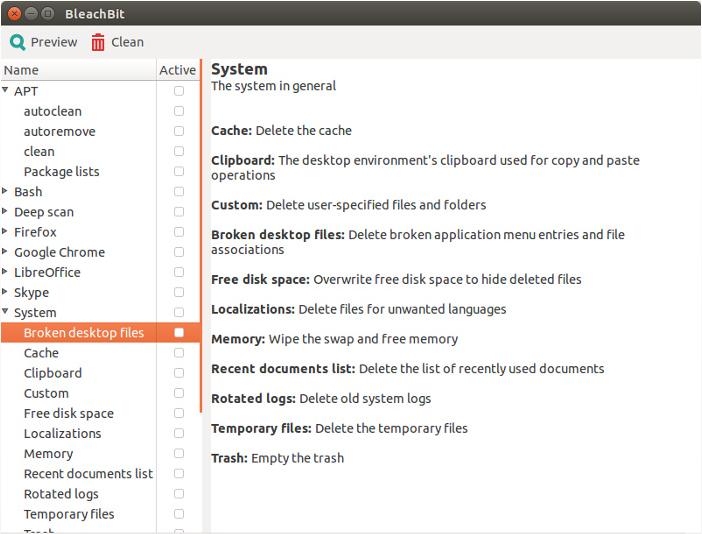
Task: Expand the Skype tree group
Action: [5, 291]
